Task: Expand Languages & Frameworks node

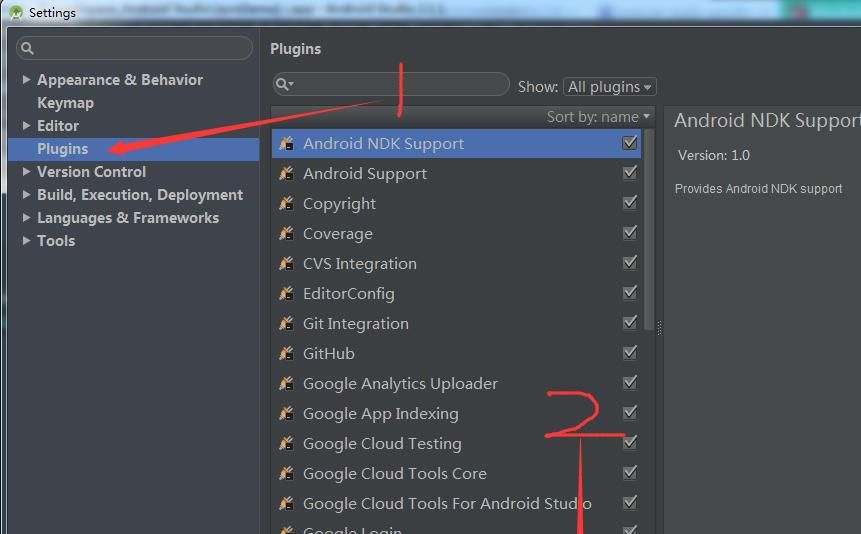Action: point(26,218)
